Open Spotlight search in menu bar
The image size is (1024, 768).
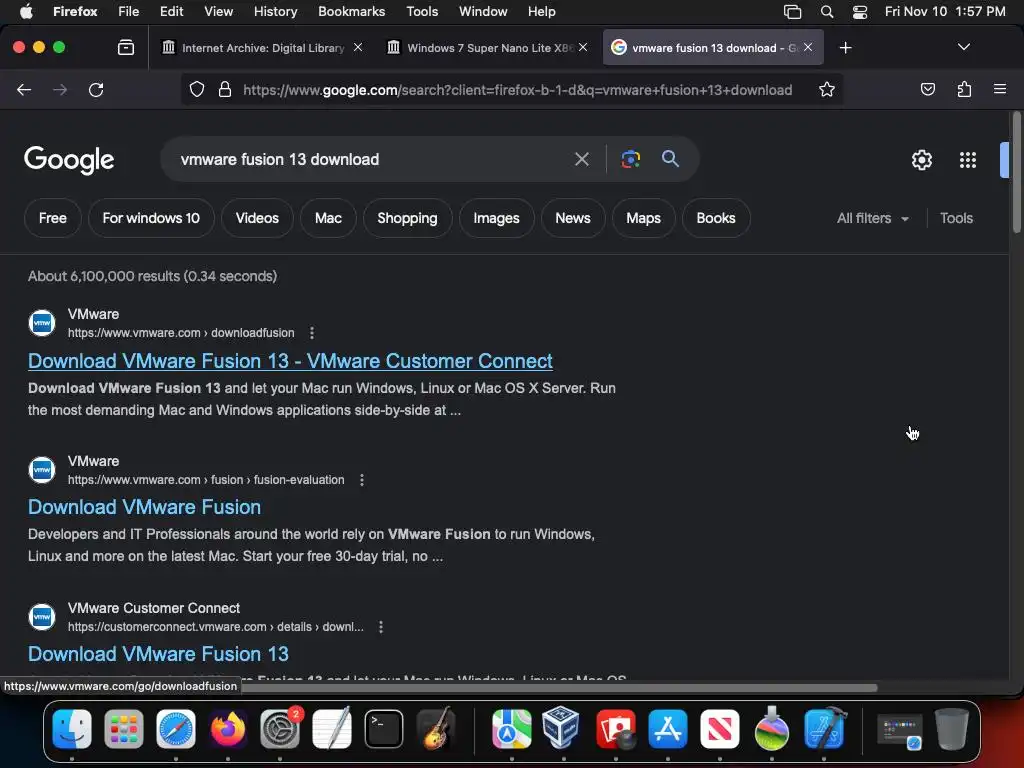[x=827, y=12]
